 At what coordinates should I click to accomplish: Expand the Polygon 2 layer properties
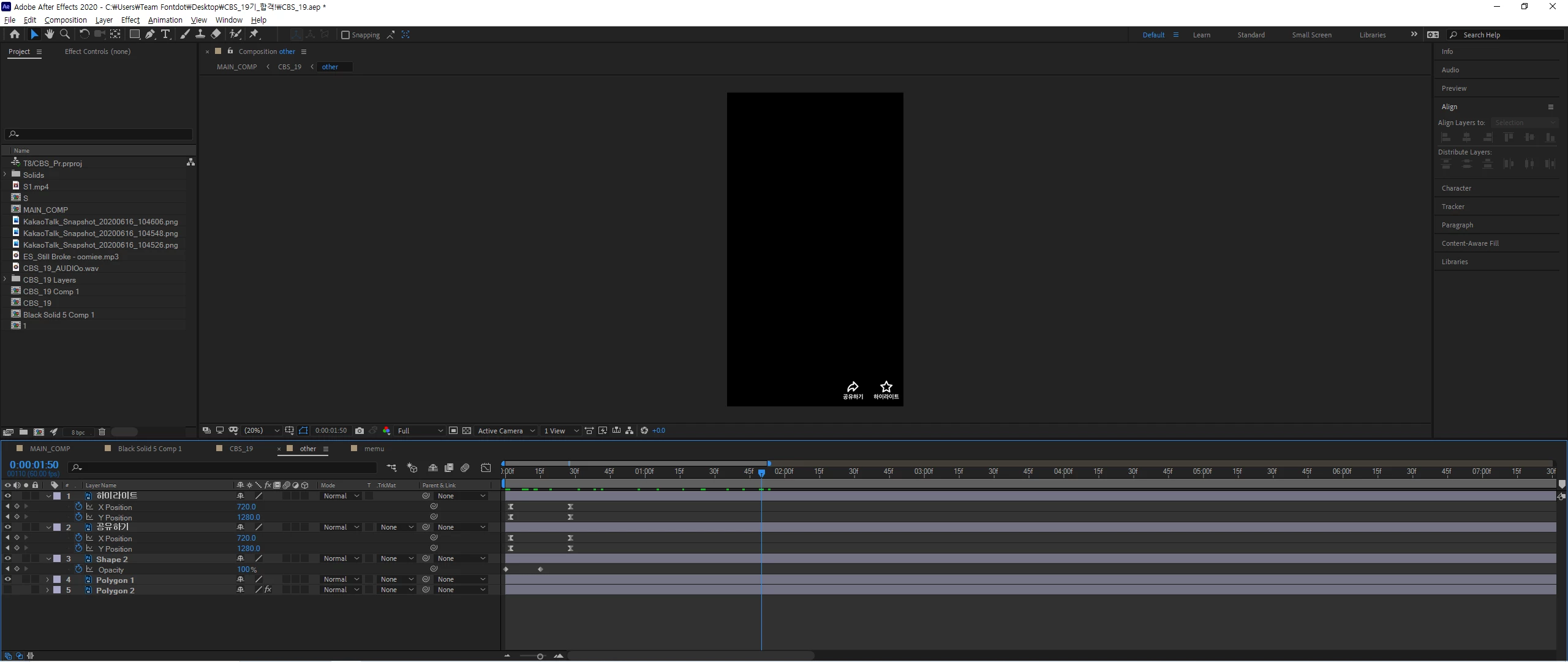(x=48, y=590)
